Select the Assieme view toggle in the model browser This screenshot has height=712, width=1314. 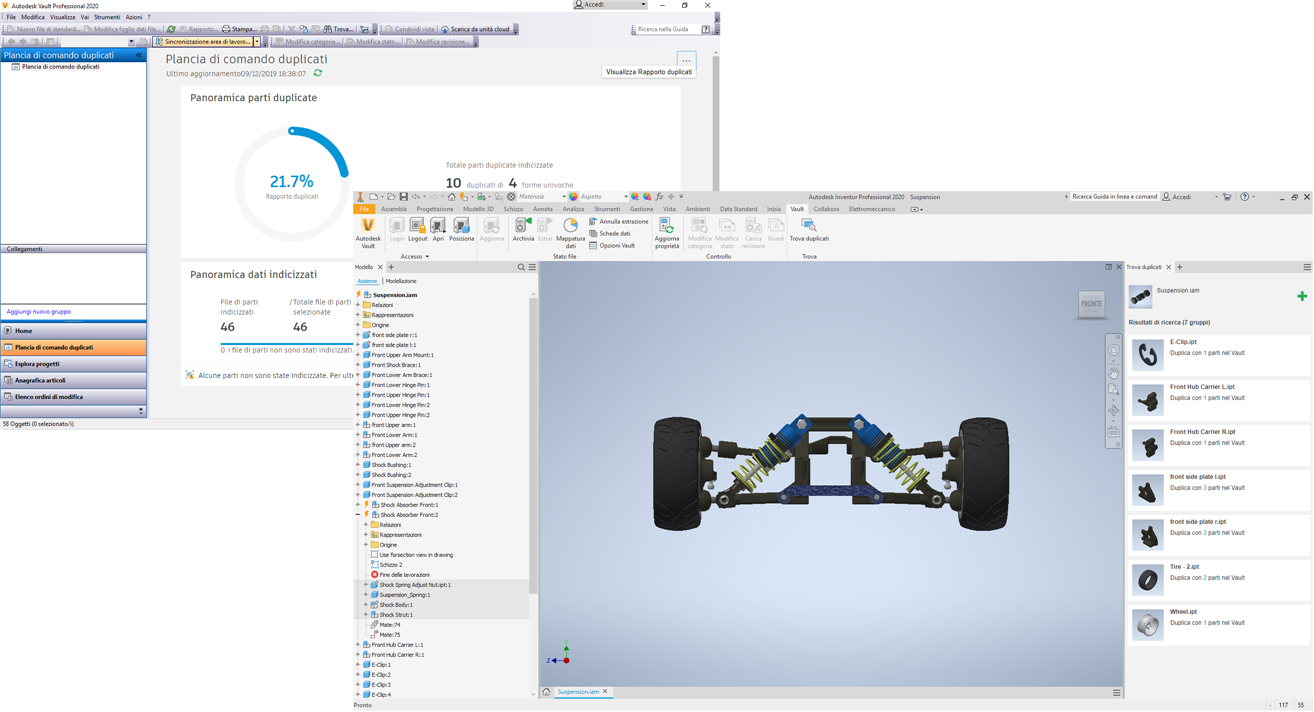pos(367,281)
